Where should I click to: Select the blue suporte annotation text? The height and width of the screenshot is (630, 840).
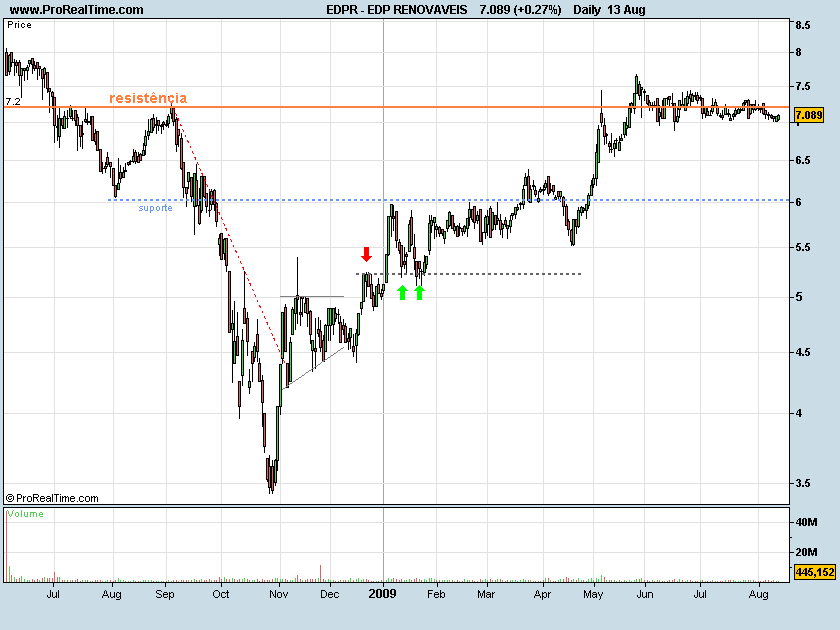[155, 208]
